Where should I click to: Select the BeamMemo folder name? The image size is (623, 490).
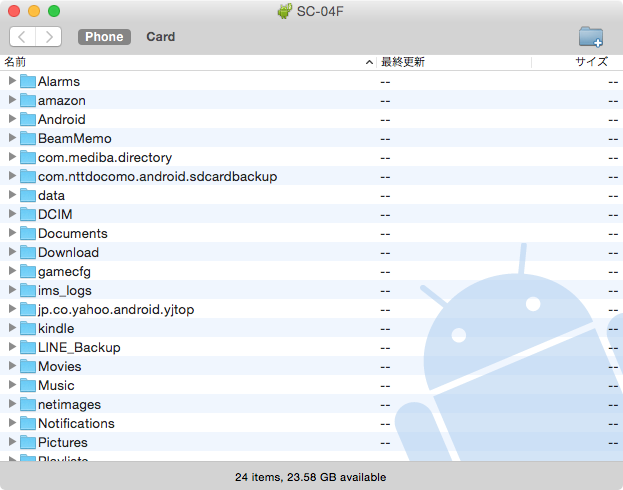click(x=75, y=138)
